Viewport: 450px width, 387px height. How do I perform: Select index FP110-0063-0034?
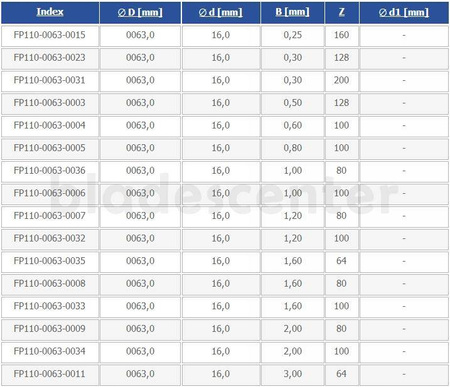pyautogui.click(x=49, y=351)
